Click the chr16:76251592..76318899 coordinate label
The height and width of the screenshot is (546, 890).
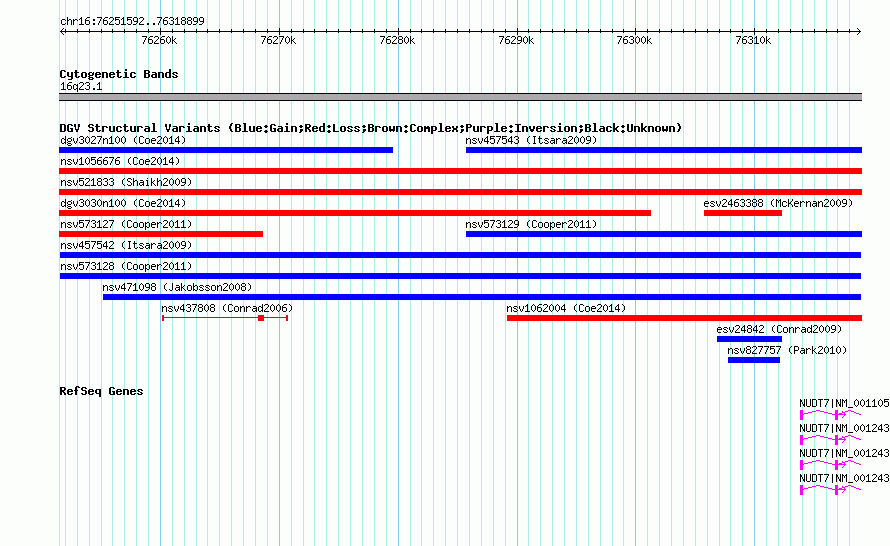[132, 21]
